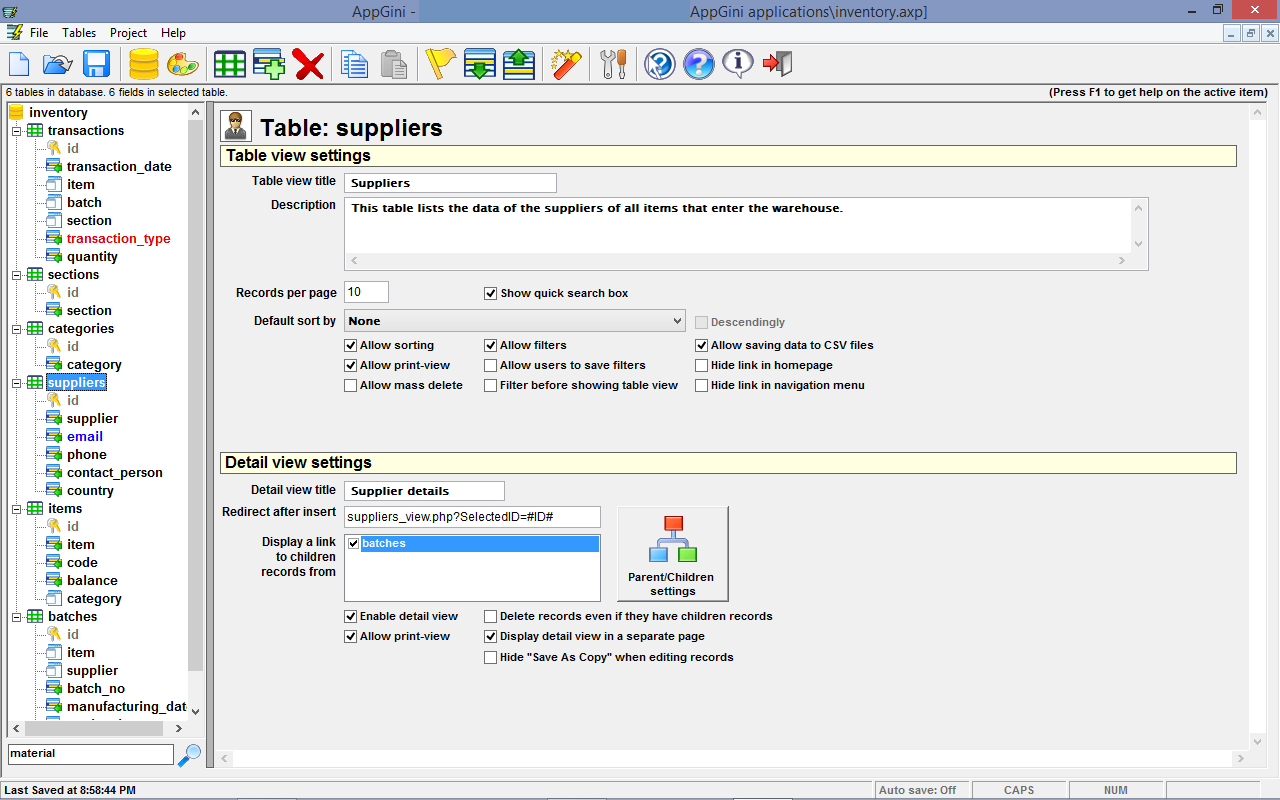Select contact_person field in tree

[115, 473]
